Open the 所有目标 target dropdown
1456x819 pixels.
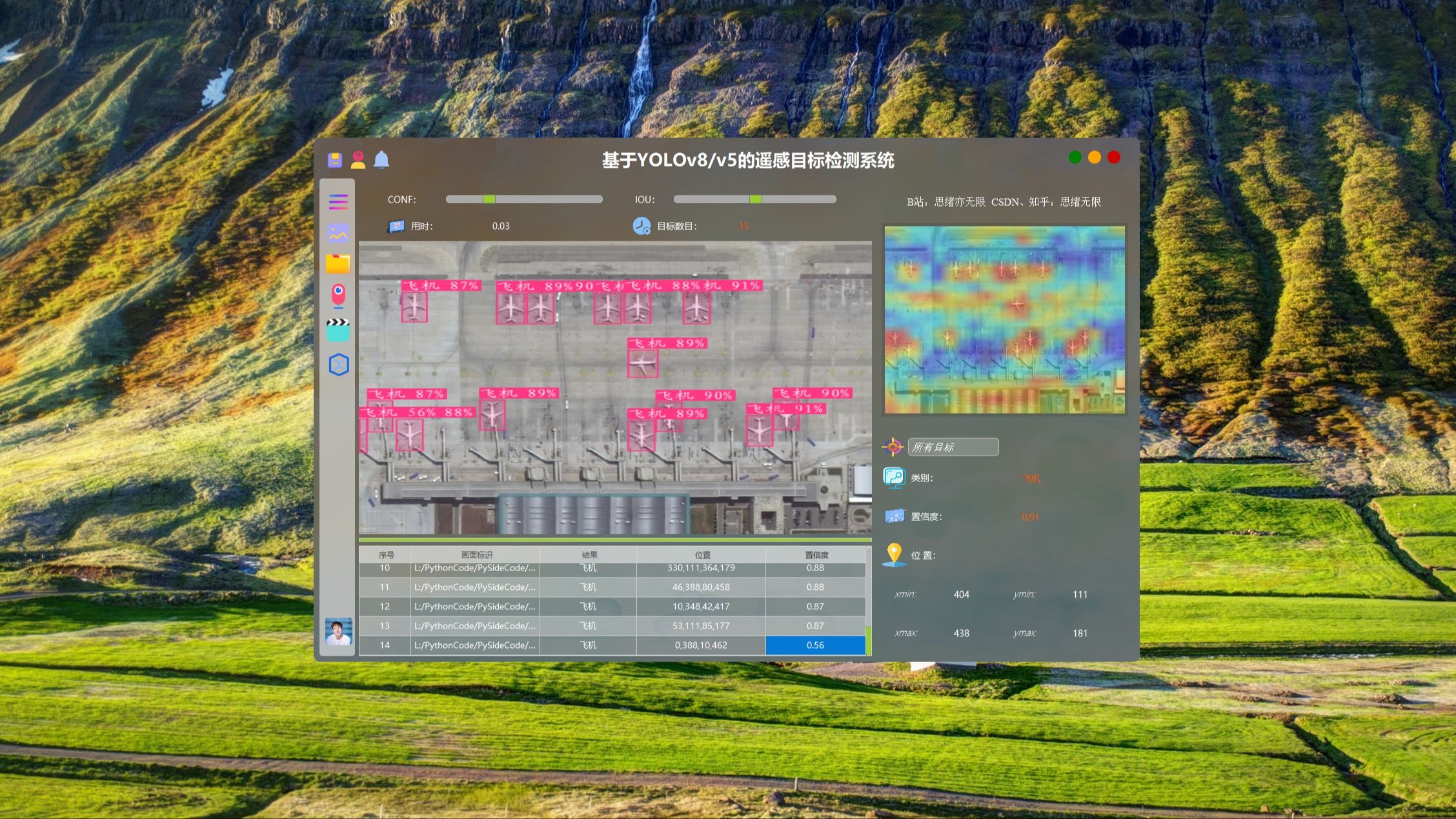[953, 447]
